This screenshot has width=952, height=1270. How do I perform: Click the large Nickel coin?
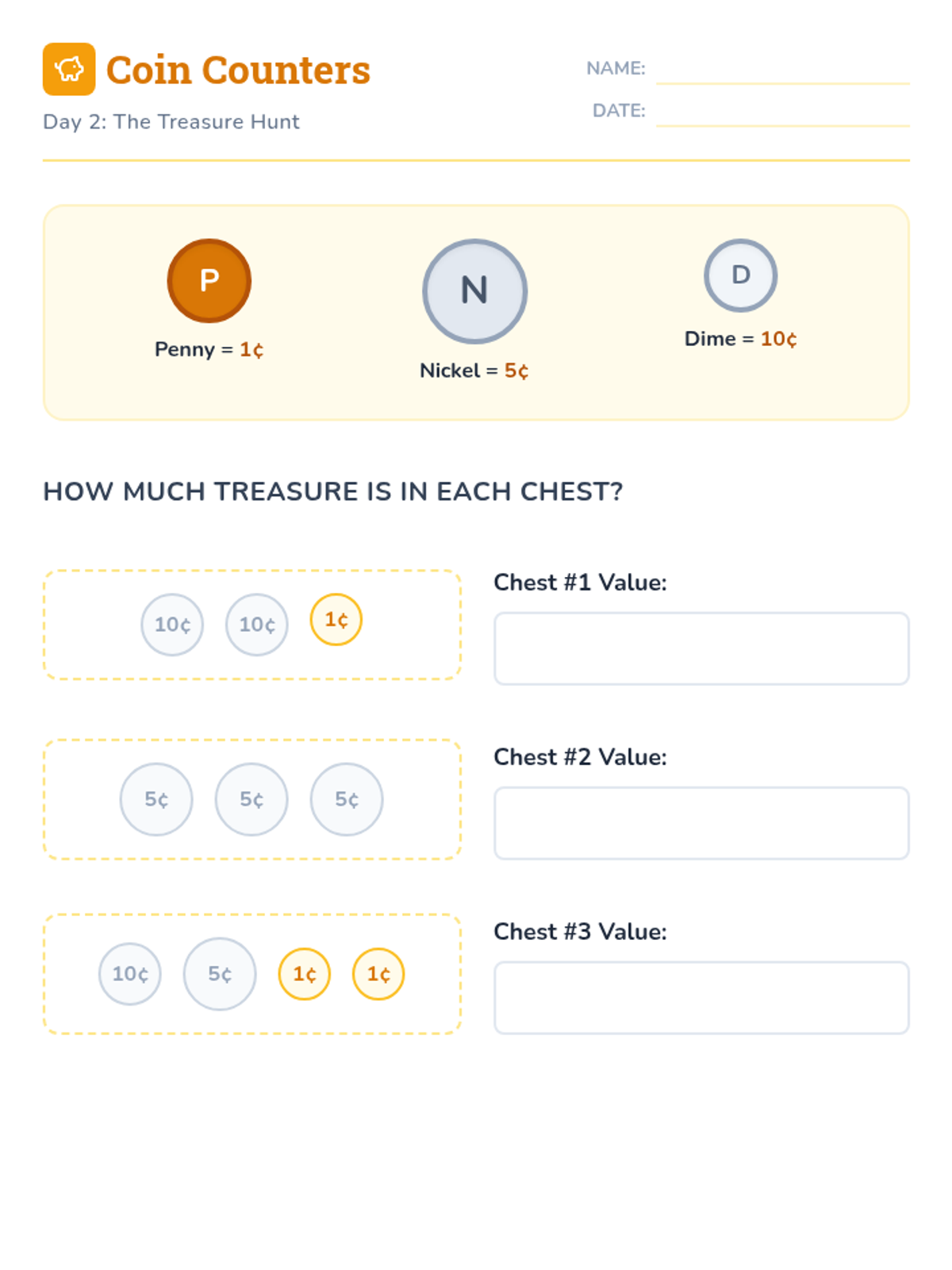[x=474, y=291]
